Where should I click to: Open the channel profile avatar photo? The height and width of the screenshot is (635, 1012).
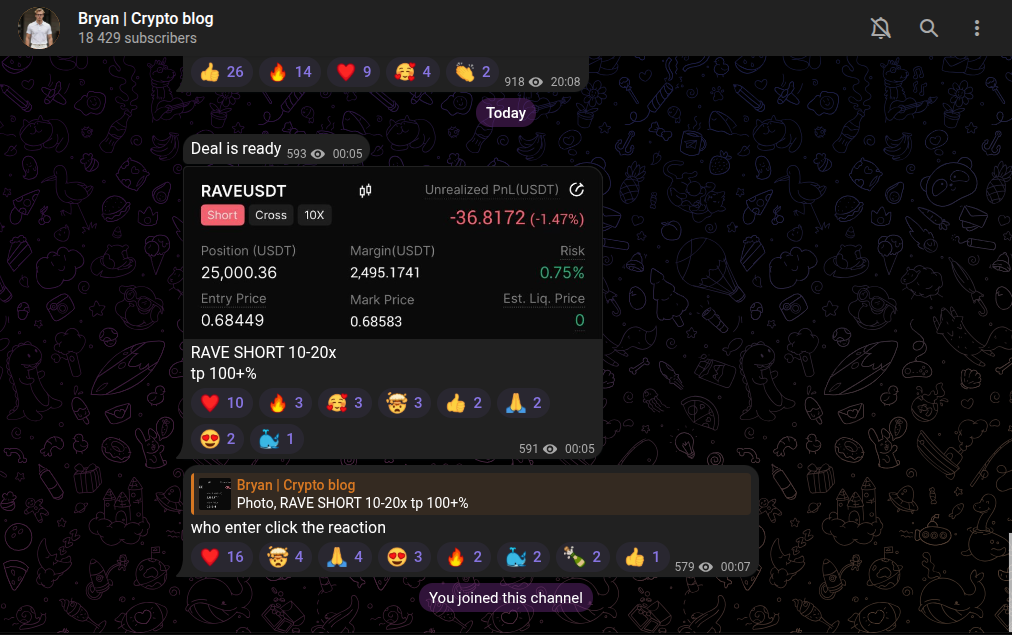pyautogui.click(x=39, y=28)
